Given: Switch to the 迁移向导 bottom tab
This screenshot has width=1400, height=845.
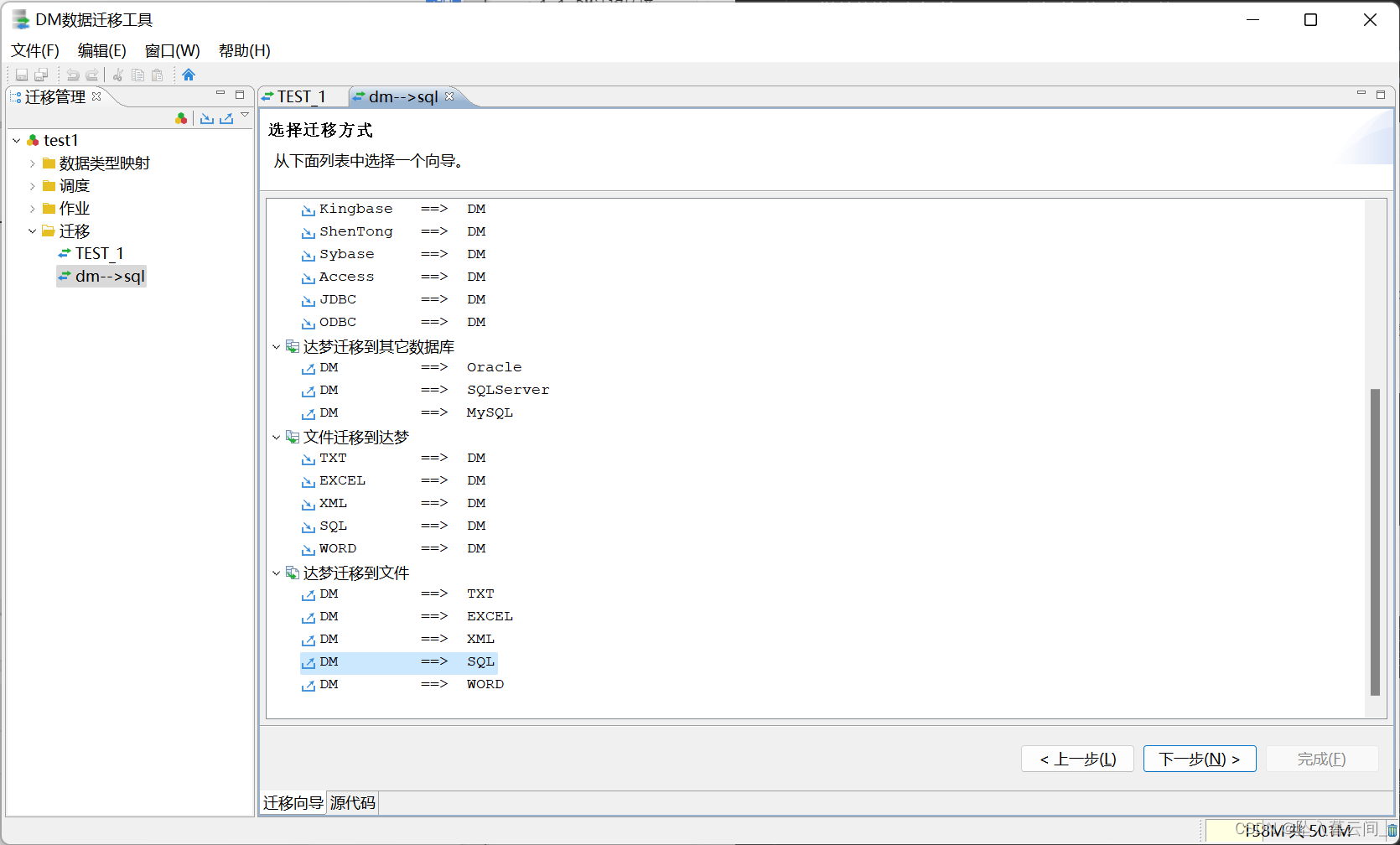Looking at the screenshot, I should (x=293, y=803).
